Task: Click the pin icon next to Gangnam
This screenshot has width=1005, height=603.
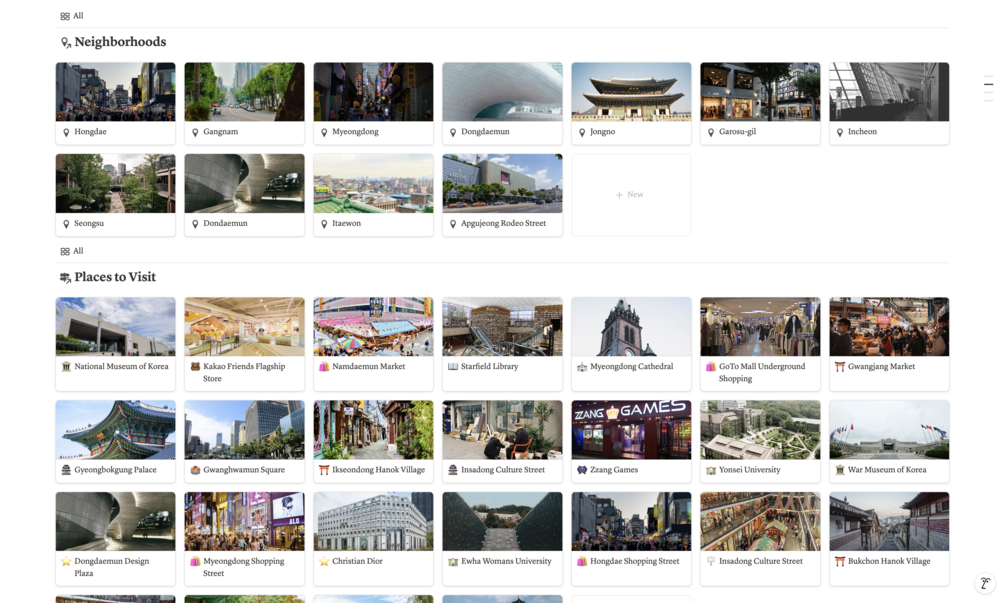Action: 195,132
